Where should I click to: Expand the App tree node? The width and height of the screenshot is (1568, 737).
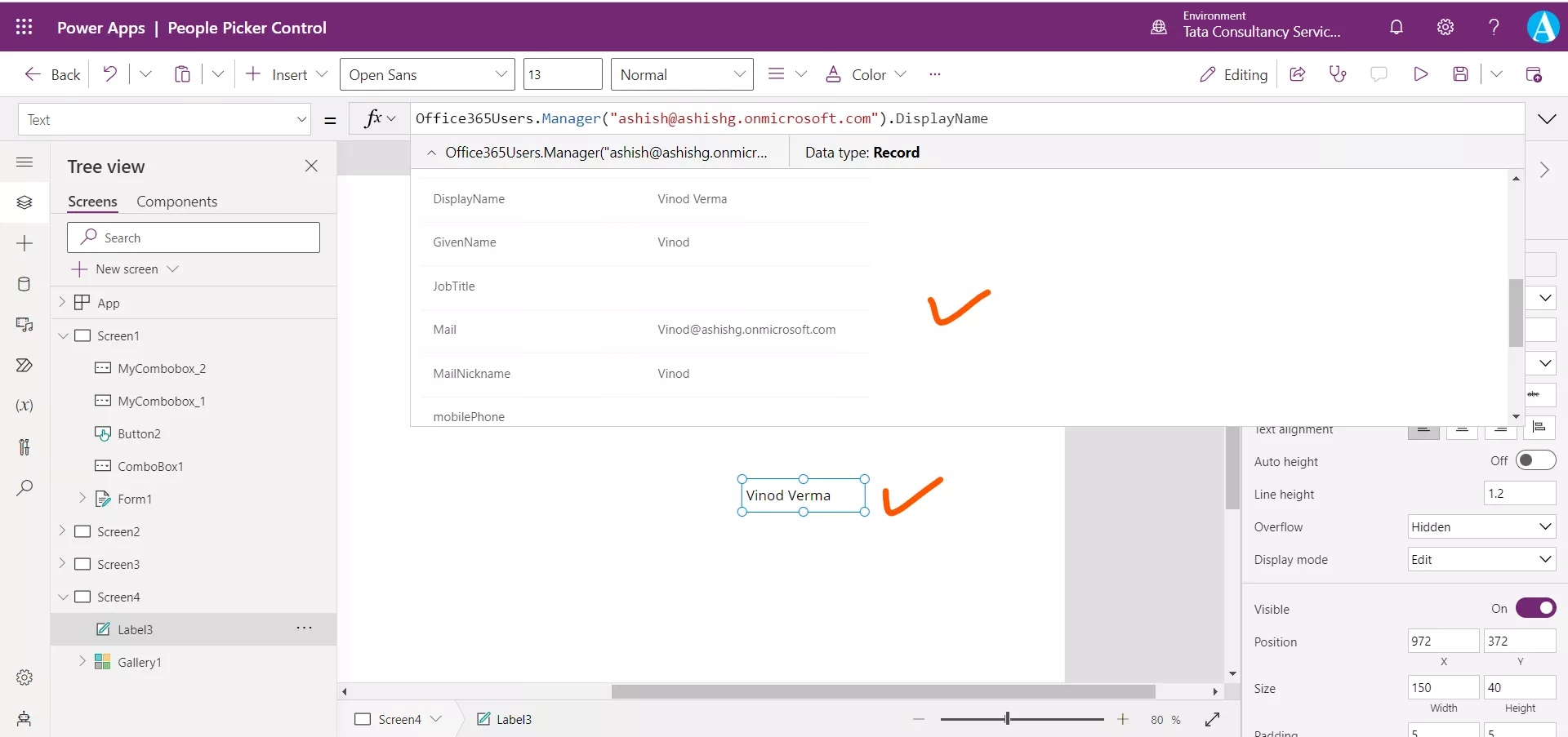coord(62,302)
